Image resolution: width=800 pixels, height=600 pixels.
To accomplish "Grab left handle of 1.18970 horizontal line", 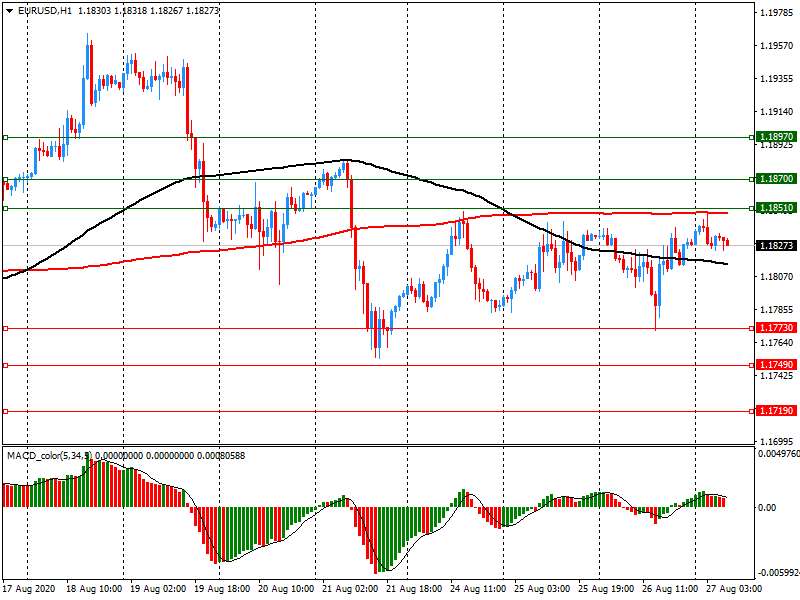I will tap(5, 137).
